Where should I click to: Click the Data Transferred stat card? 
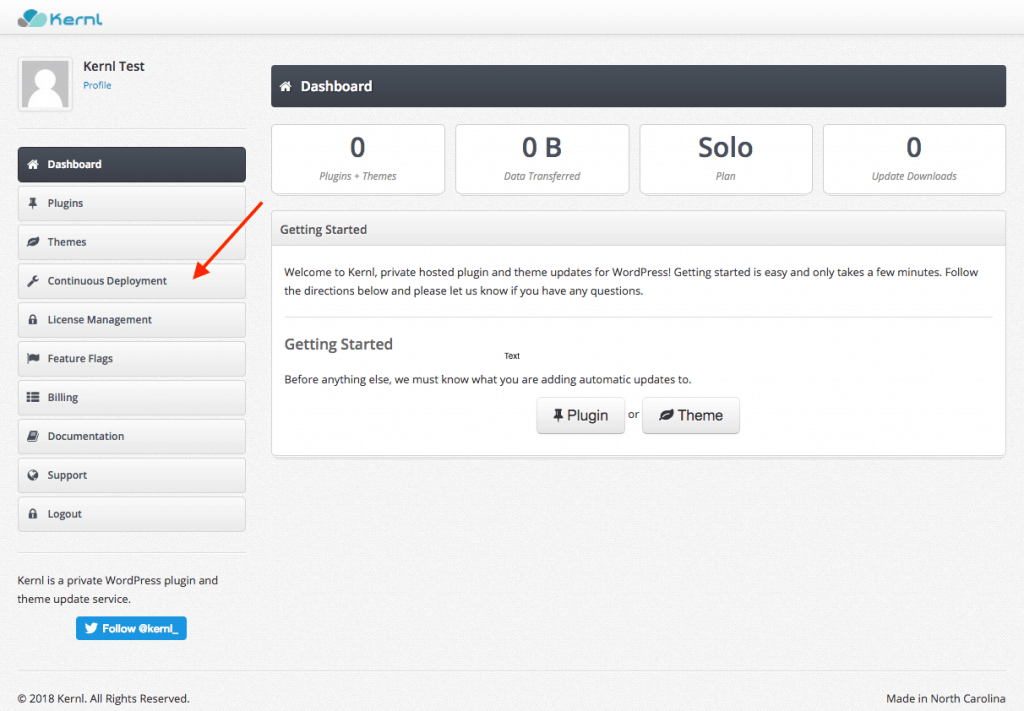click(x=542, y=159)
